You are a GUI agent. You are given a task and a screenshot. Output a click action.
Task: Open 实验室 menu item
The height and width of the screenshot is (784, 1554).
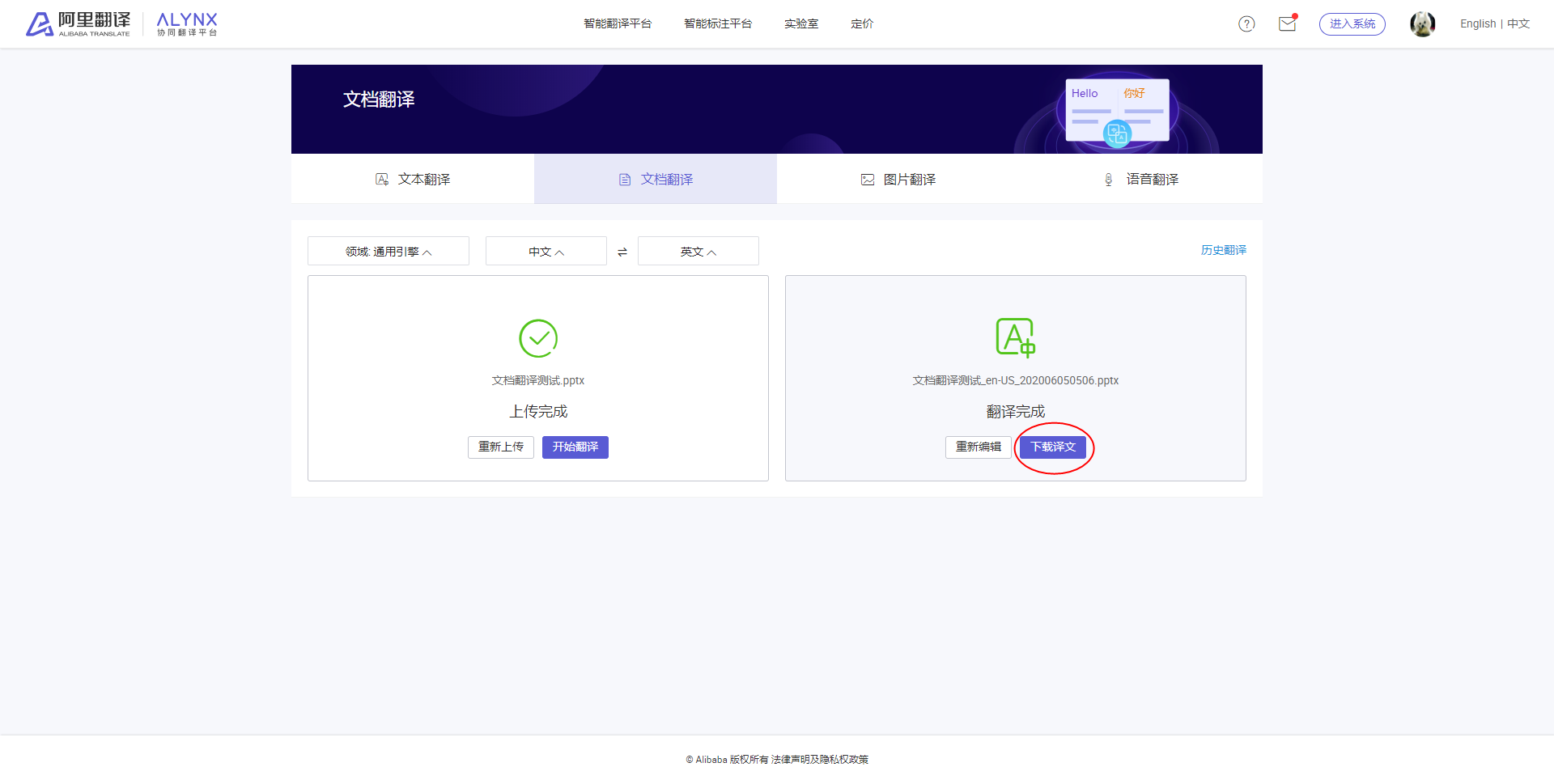click(x=801, y=24)
